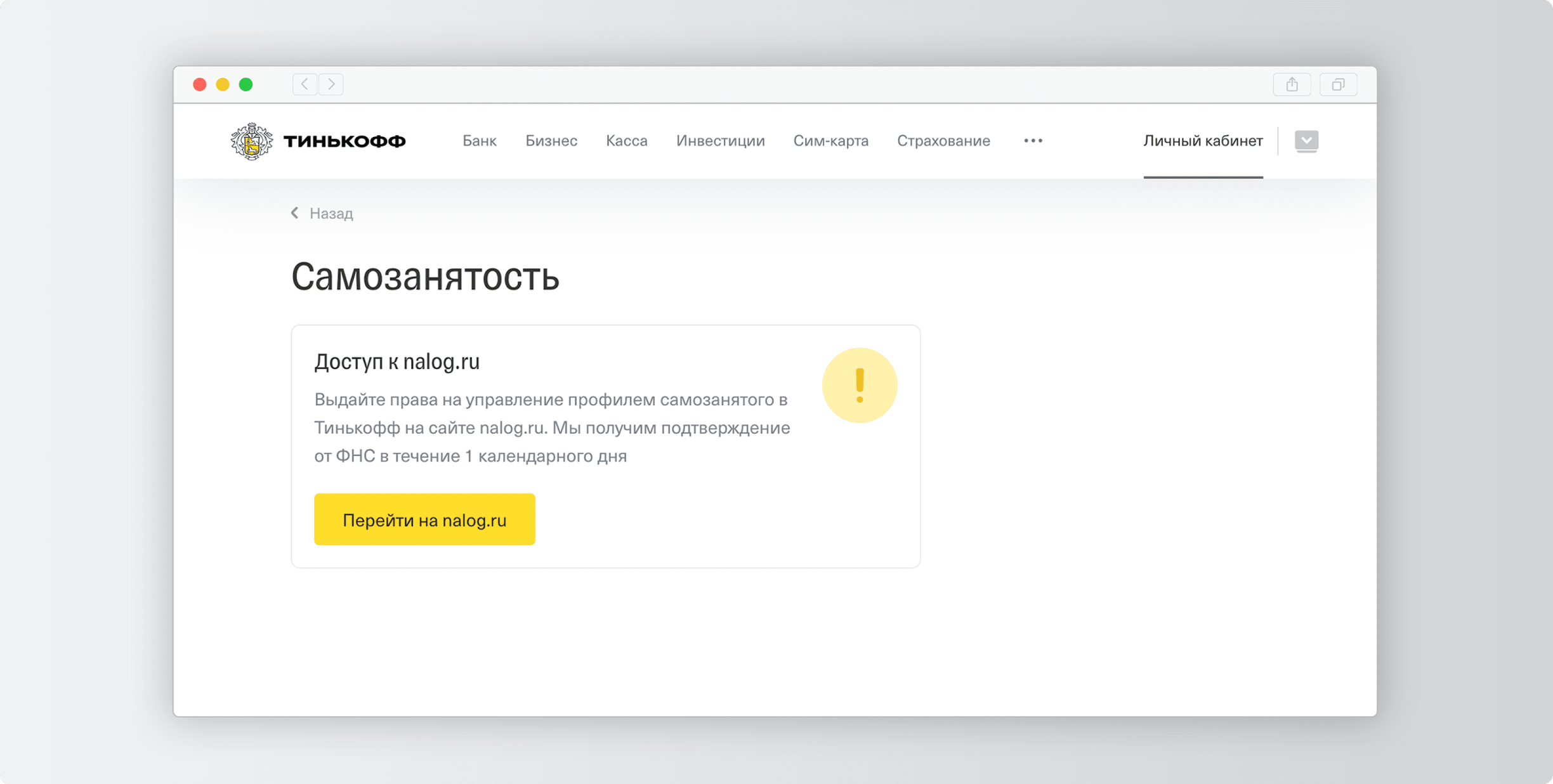Close the window with red button
1553x784 pixels.
[200, 84]
